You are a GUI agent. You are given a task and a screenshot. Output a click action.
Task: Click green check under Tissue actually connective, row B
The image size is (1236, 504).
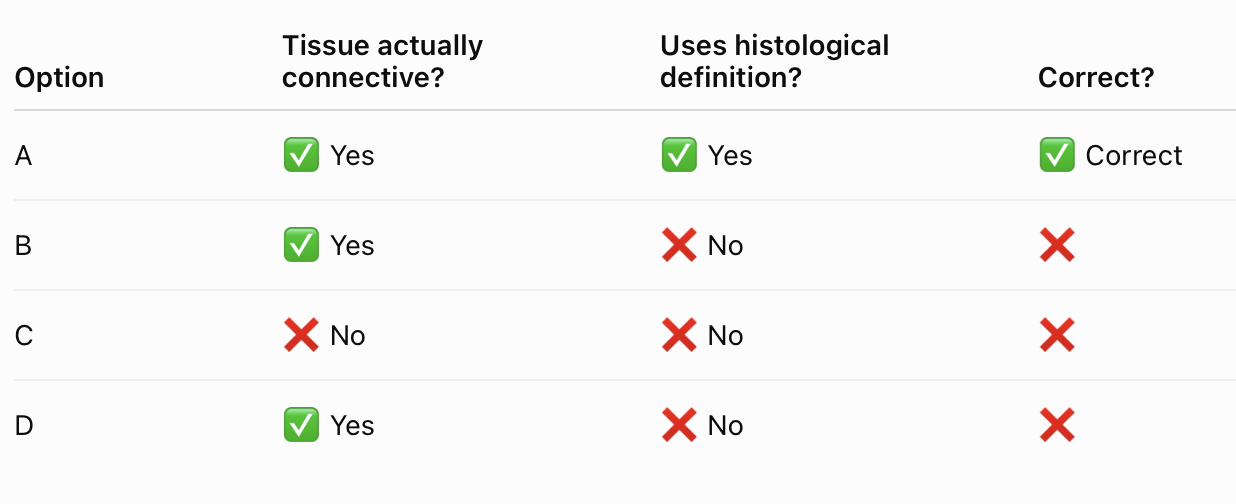pos(301,245)
